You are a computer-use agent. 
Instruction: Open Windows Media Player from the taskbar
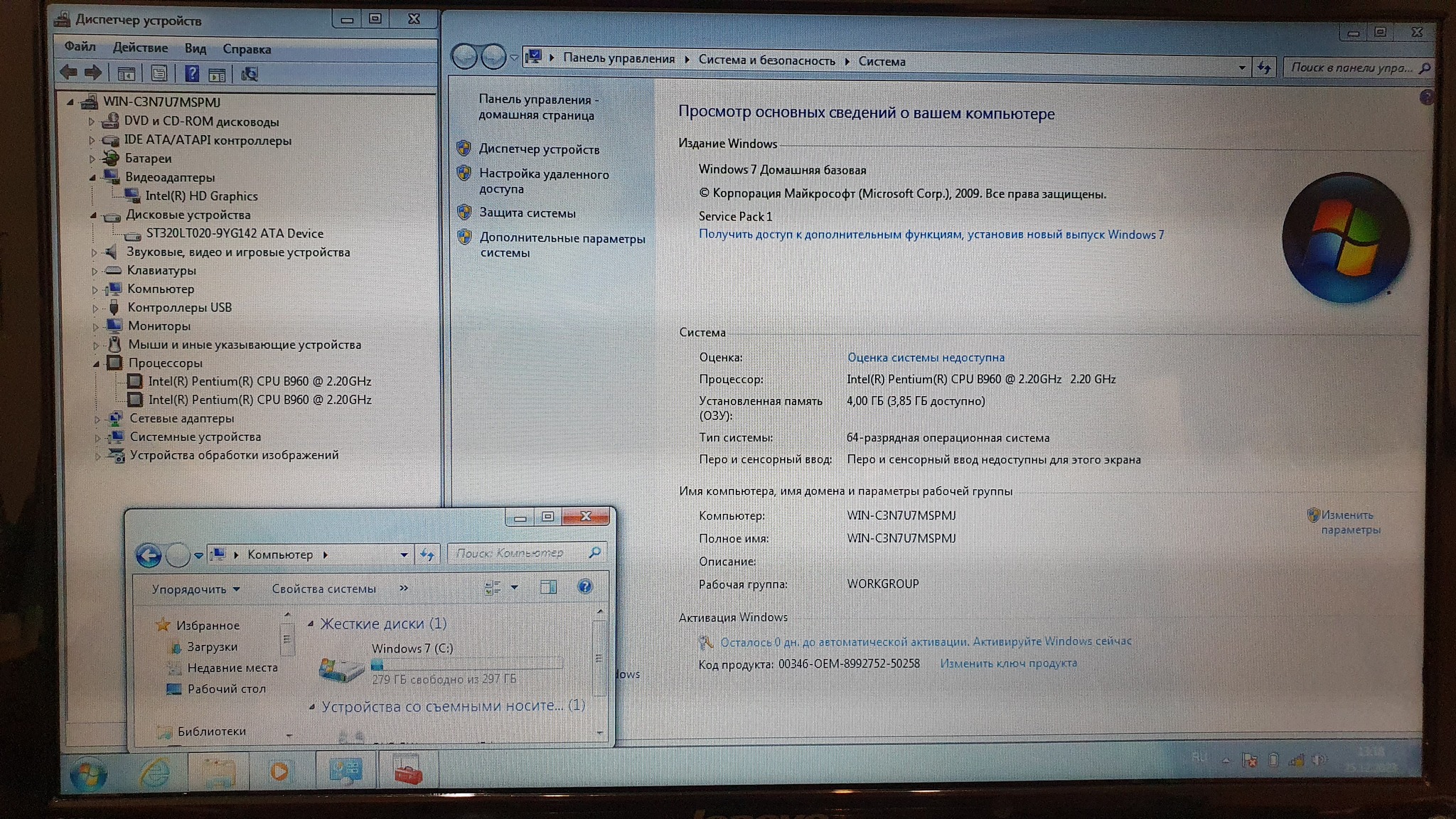tap(279, 772)
